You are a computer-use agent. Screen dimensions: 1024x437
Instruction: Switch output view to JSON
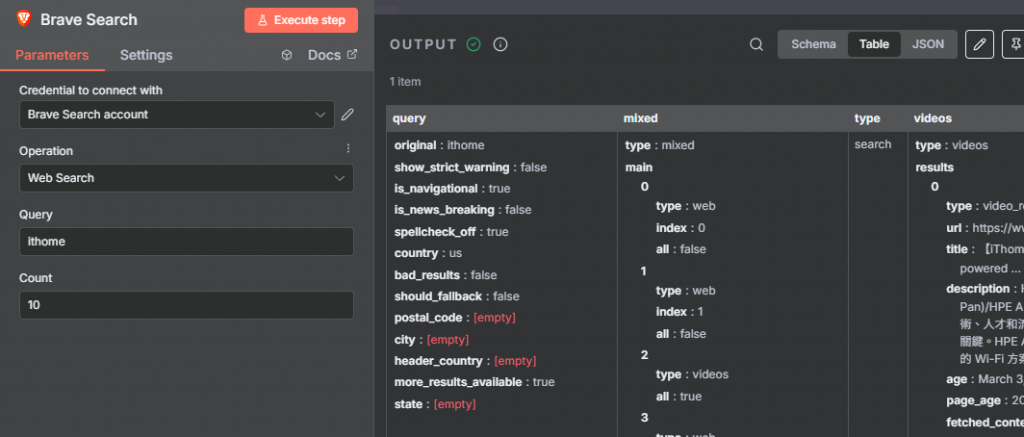[x=928, y=44]
